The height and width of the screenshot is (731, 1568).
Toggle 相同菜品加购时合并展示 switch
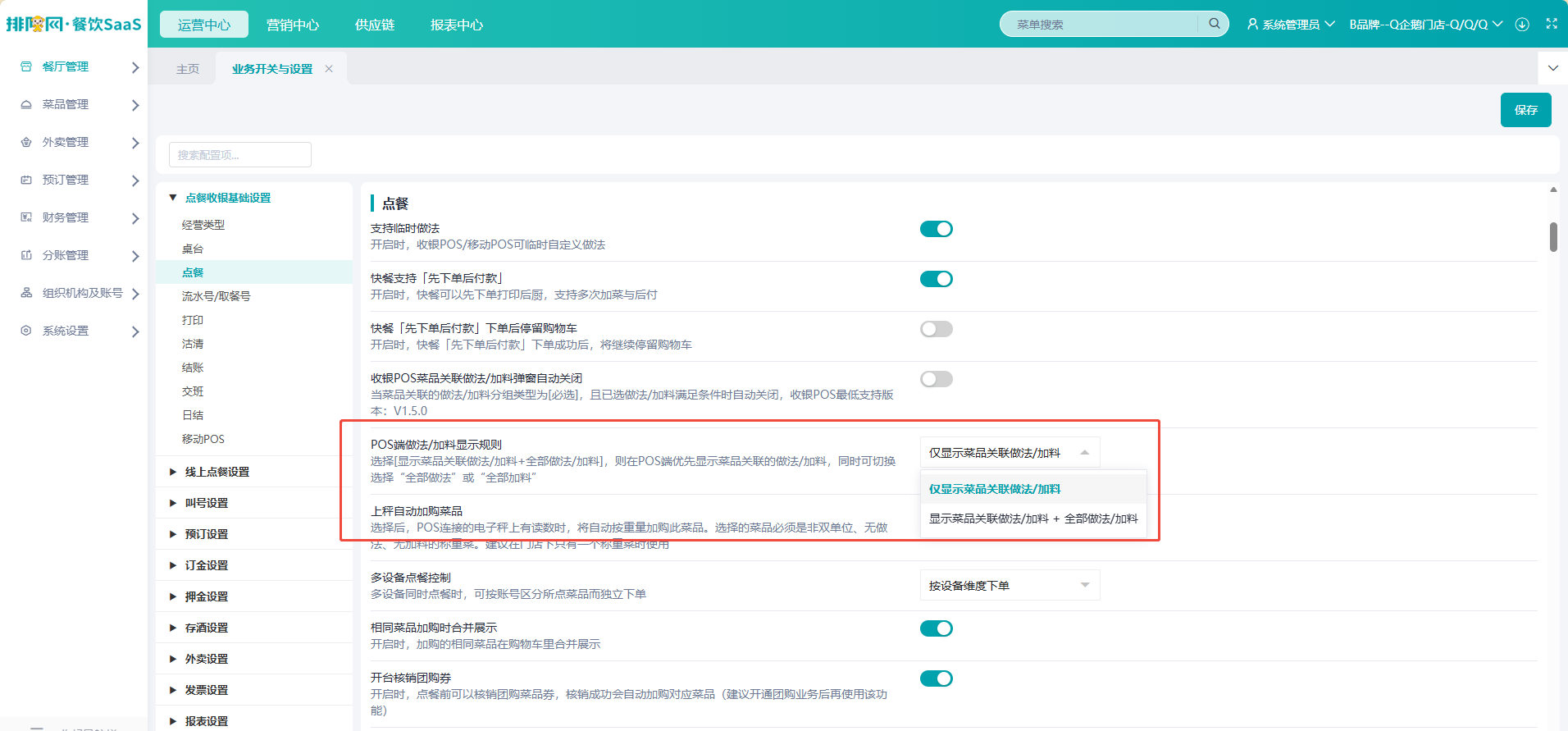(937, 628)
